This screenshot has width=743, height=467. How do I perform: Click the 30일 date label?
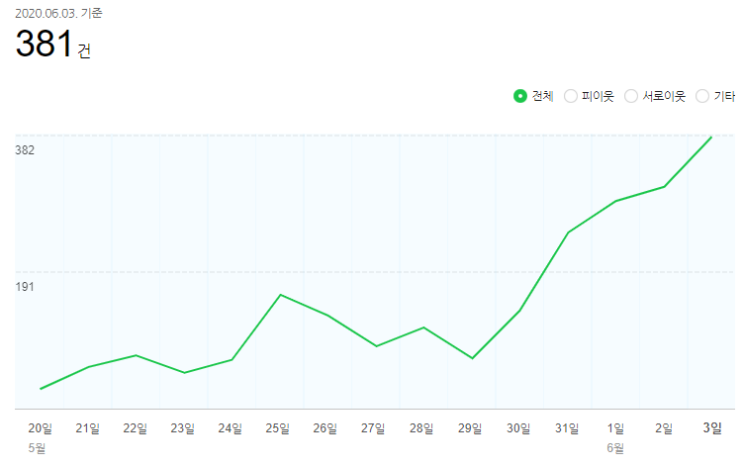pos(518,428)
